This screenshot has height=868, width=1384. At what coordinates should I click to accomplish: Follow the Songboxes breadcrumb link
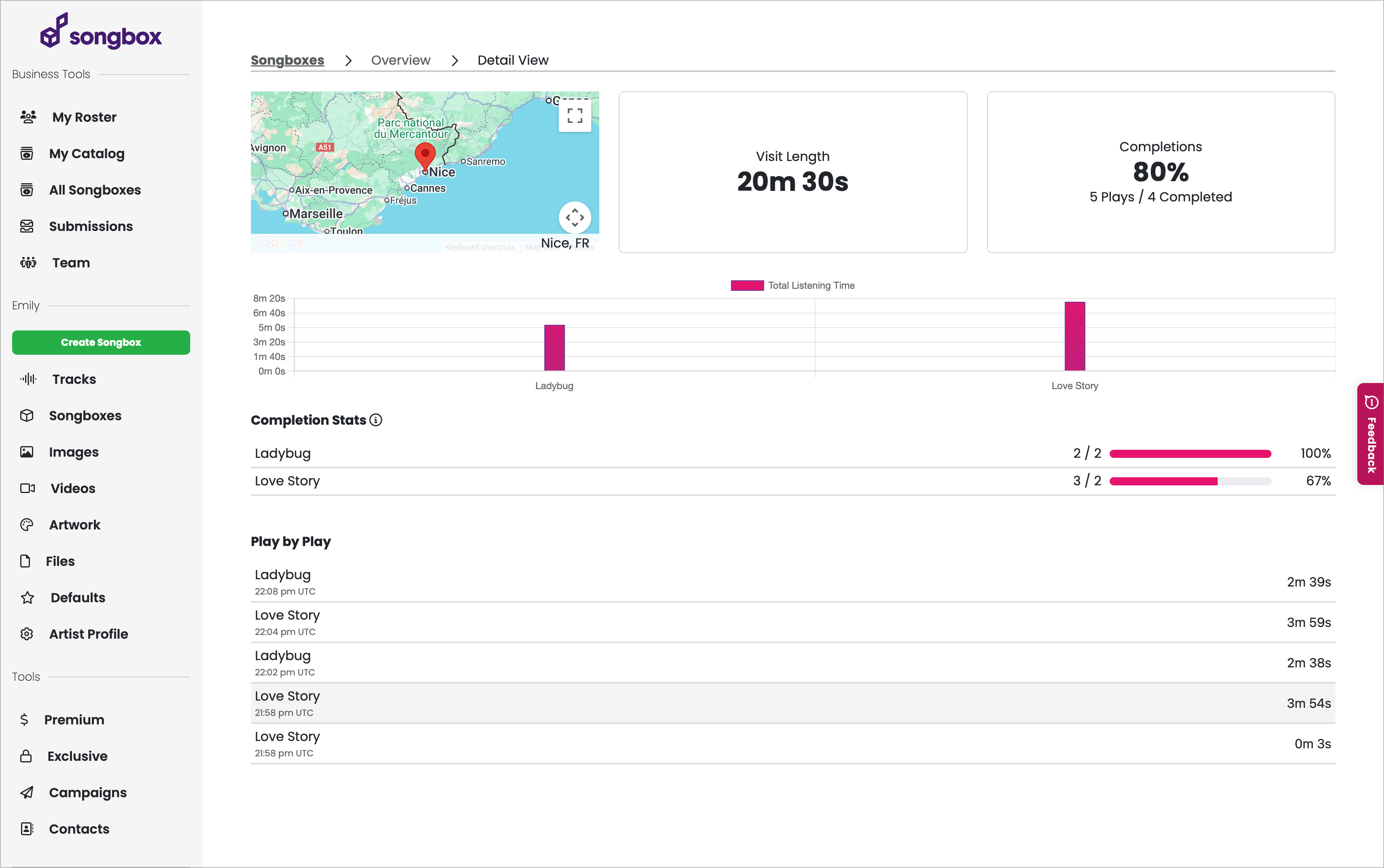click(x=287, y=60)
